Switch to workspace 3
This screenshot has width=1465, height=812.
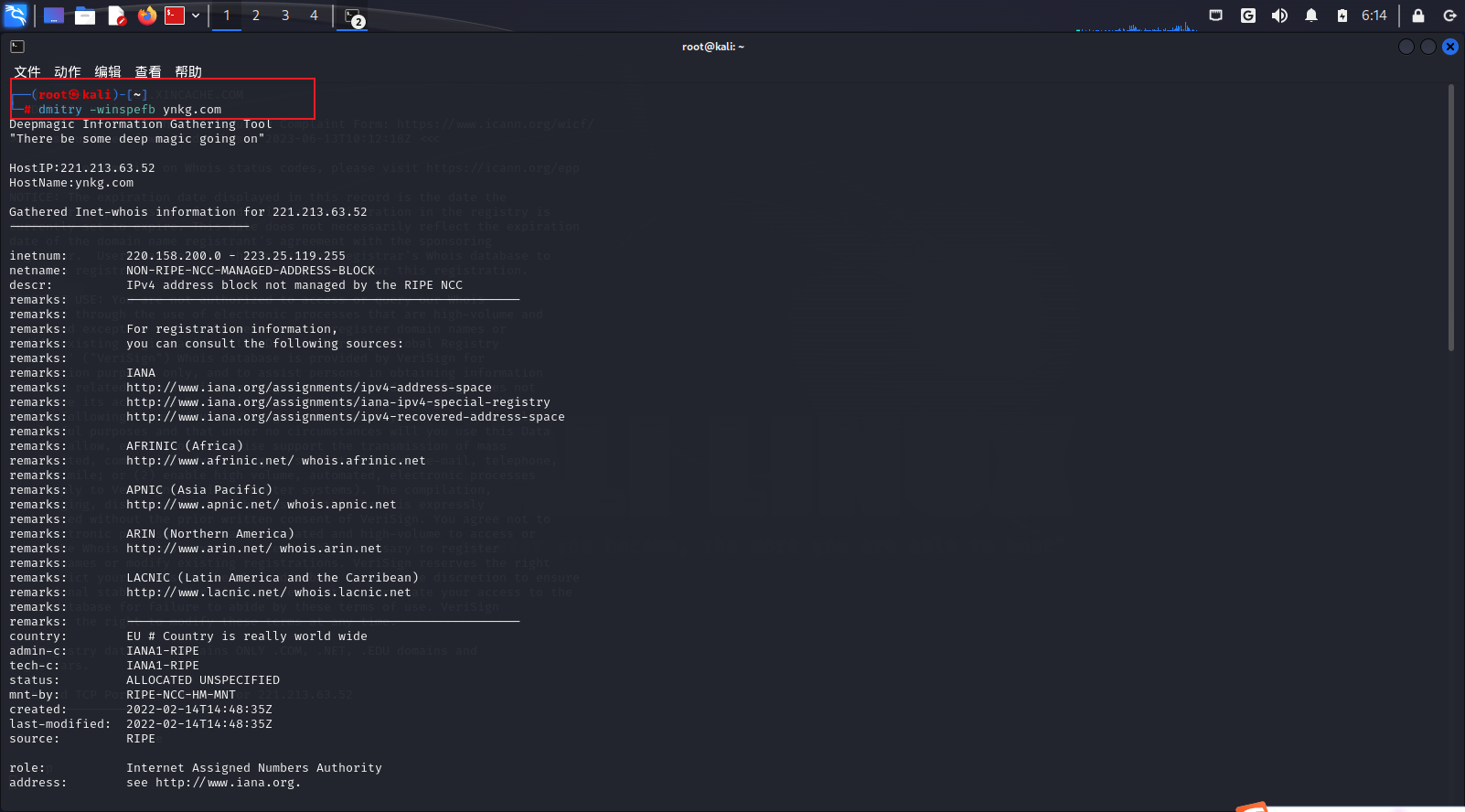(285, 16)
